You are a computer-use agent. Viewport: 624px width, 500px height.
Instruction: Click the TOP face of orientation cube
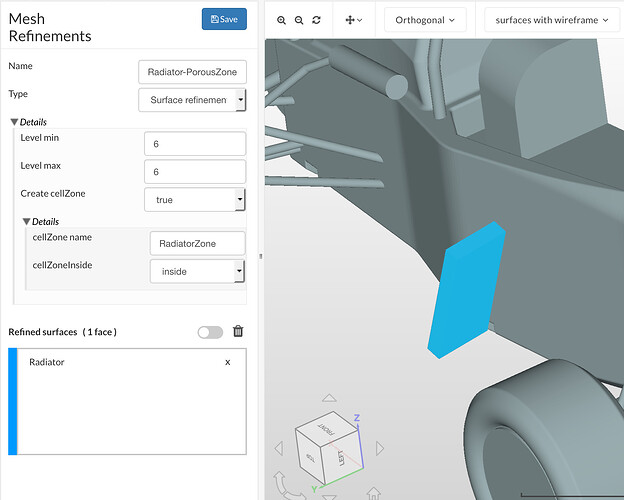[x=310, y=458]
